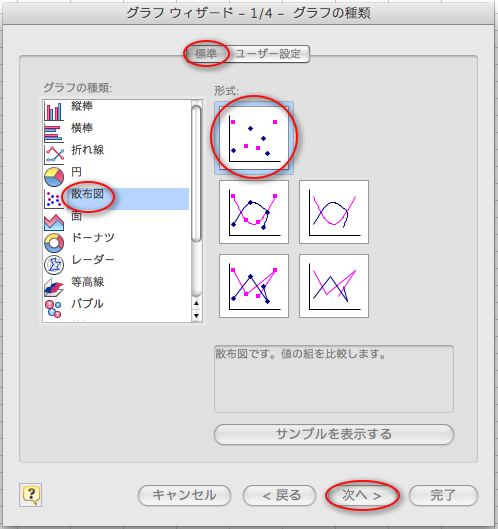The height and width of the screenshot is (529, 498).
Task: Go back with the < 戻る button
Action: coord(279,495)
